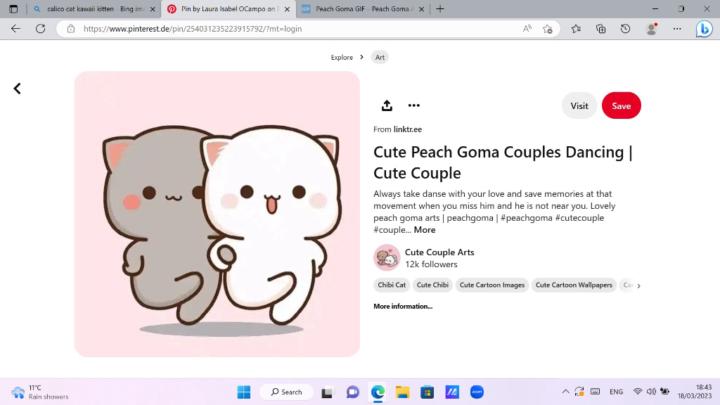Click the pin share upload icon

tap(387, 106)
